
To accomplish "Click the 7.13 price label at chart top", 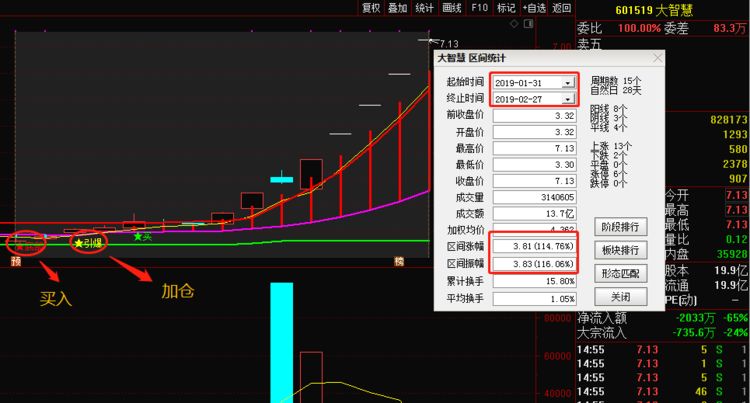I will [449, 44].
